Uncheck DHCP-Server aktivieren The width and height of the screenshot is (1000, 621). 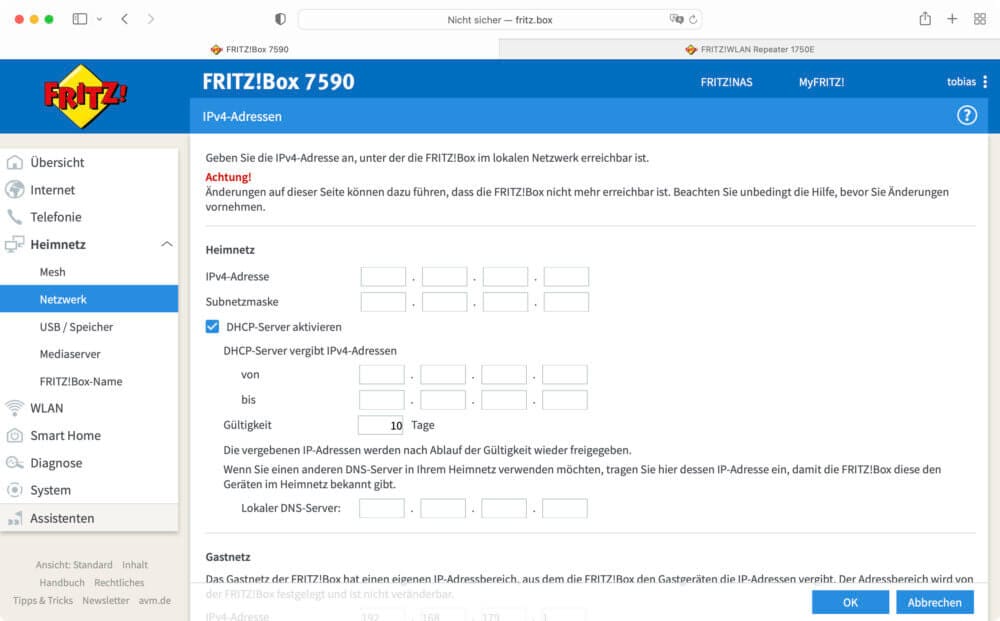click(x=212, y=326)
